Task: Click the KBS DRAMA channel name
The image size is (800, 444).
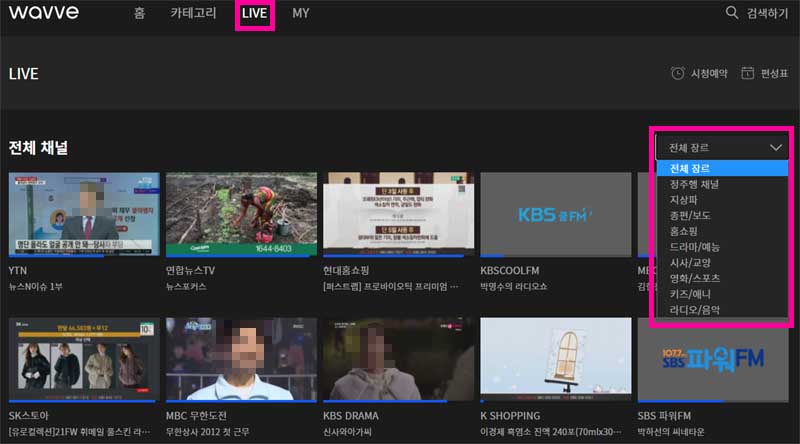Action: 351,416
